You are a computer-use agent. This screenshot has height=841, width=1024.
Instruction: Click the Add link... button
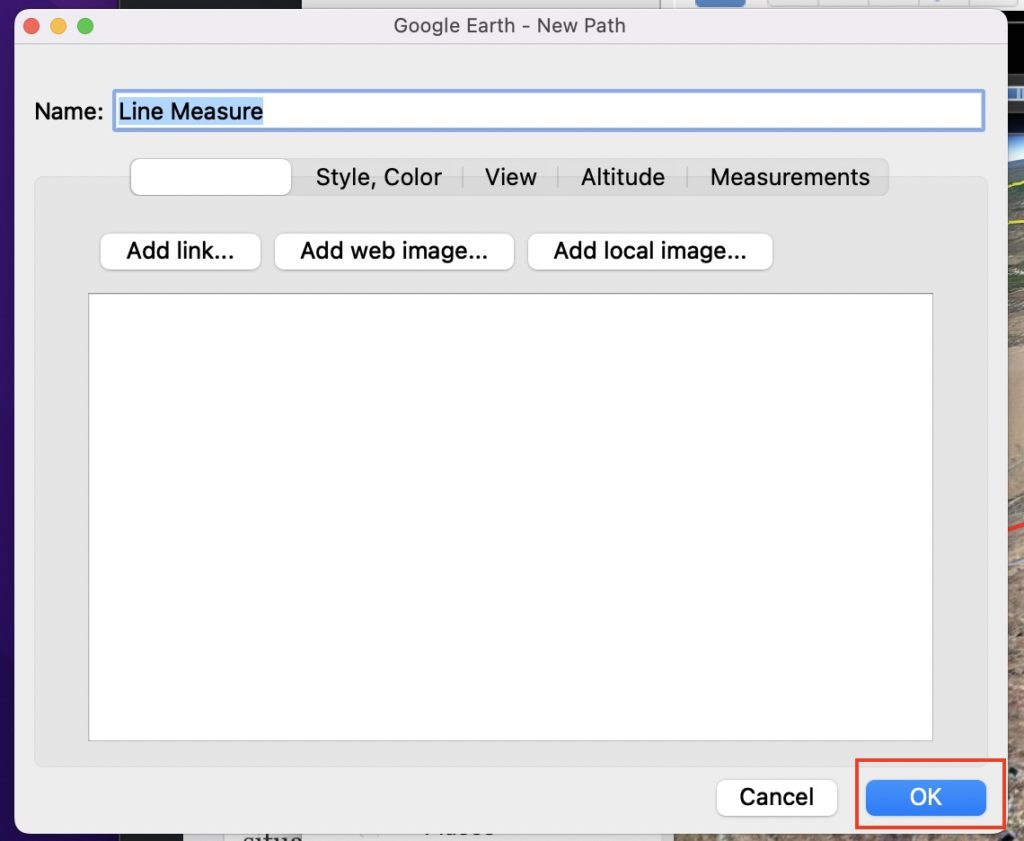pos(180,251)
